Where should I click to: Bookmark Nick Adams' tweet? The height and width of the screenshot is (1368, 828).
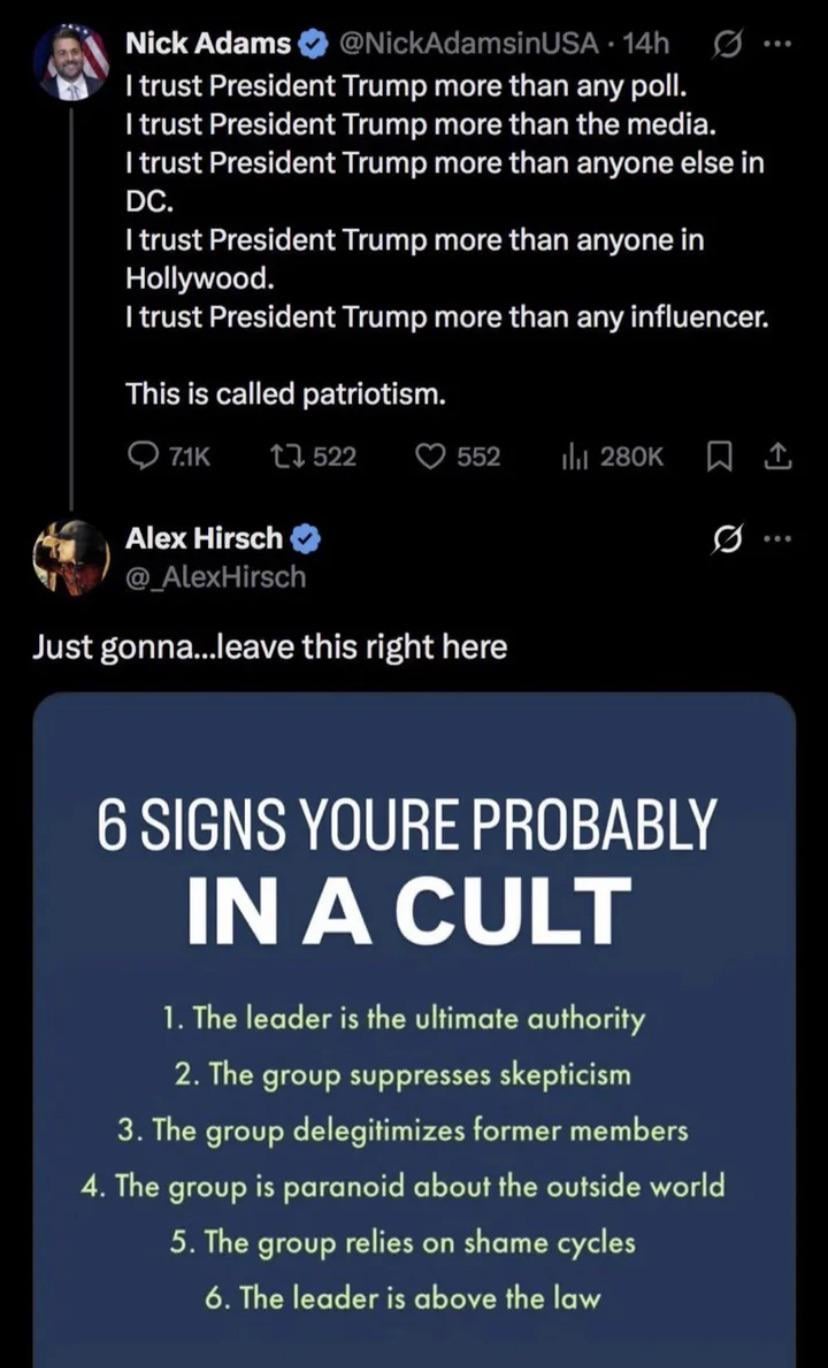718,456
